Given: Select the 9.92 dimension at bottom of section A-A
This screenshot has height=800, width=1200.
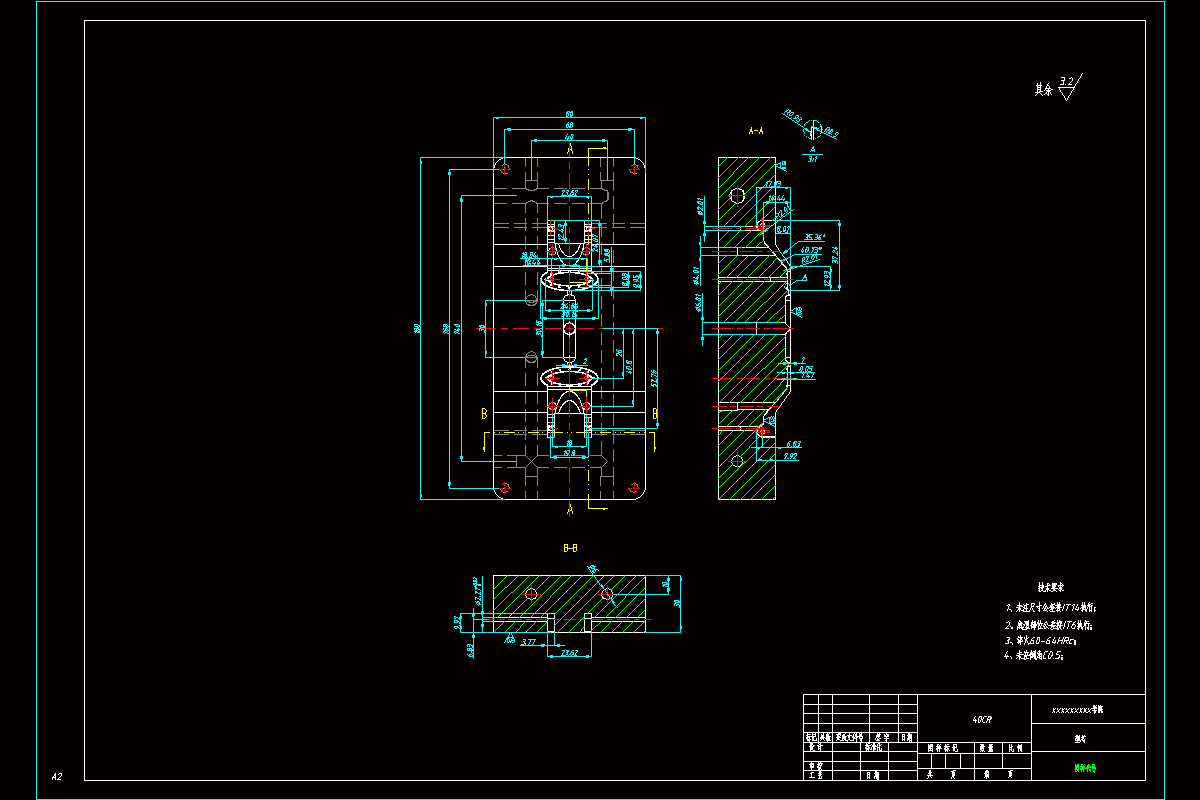Looking at the screenshot, I should tap(790, 456).
